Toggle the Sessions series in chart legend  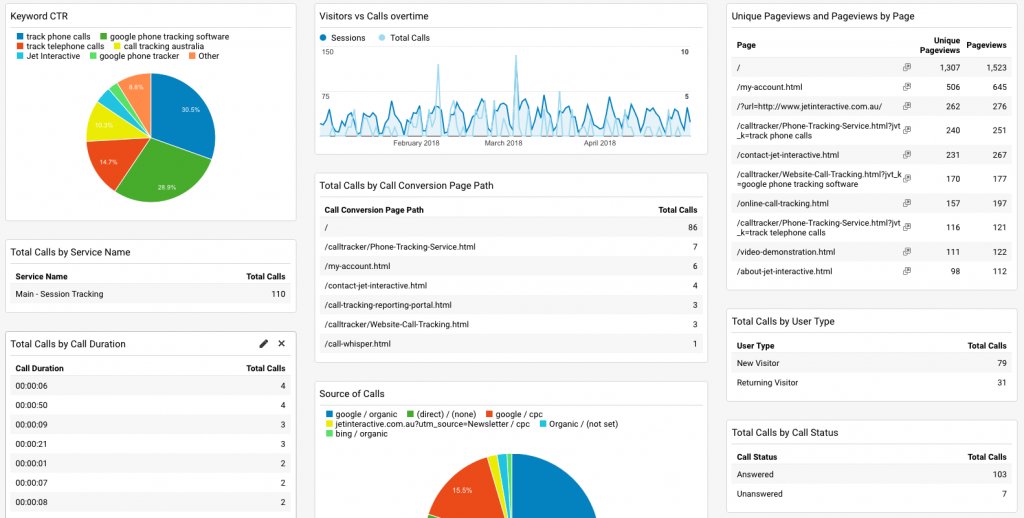tap(343, 38)
